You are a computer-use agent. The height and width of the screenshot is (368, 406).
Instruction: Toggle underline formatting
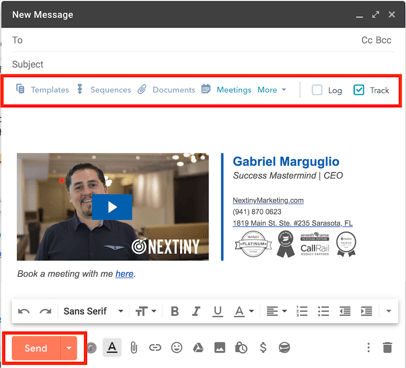point(218,311)
